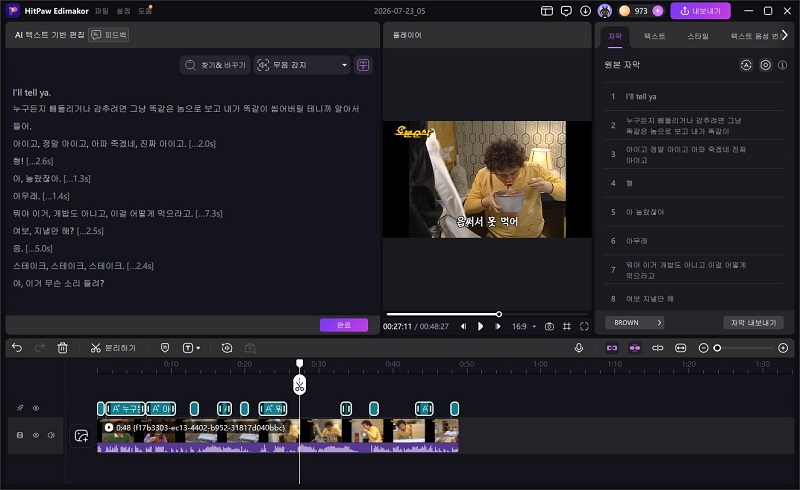This screenshot has height=490, width=800.
Task: Toggle the preview grid overlay
Action: point(566,326)
